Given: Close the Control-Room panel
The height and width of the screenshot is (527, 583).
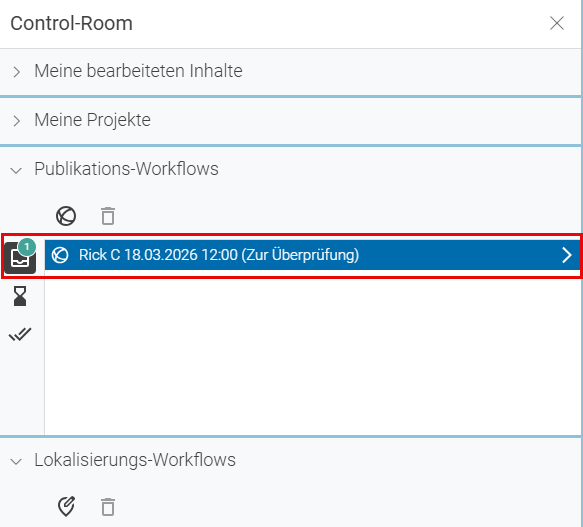Looking at the screenshot, I should tap(557, 23).
